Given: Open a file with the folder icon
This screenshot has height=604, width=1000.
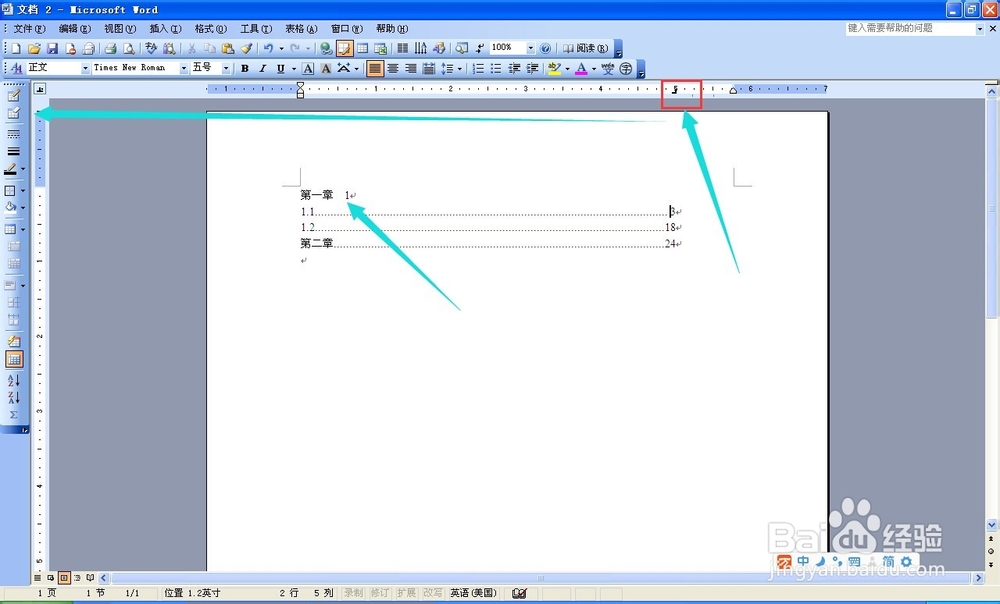Looking at the screenshot, I should (34, 48).
